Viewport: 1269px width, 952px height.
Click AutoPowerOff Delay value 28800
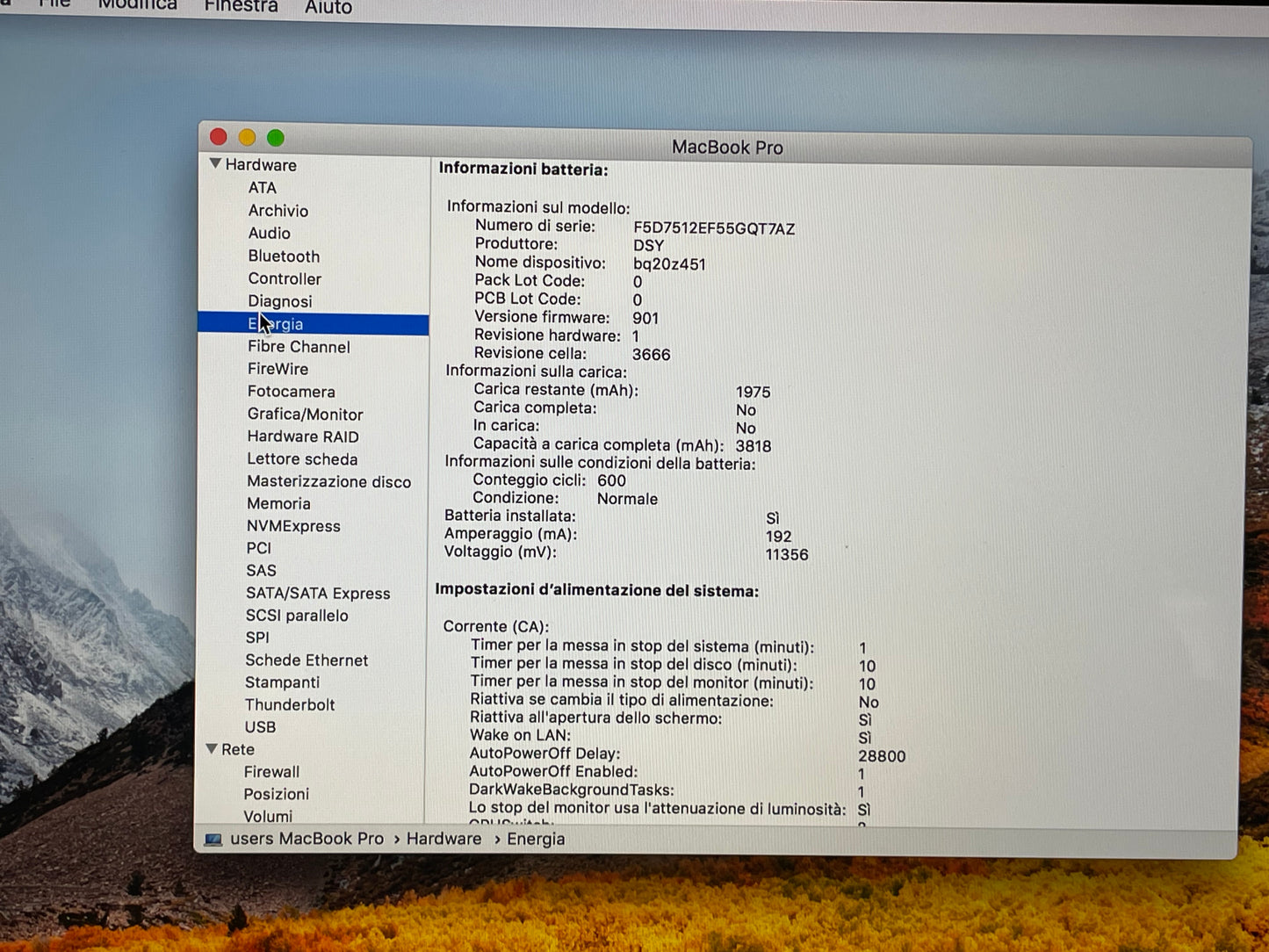pyautogui.click(x=882, y=756)
